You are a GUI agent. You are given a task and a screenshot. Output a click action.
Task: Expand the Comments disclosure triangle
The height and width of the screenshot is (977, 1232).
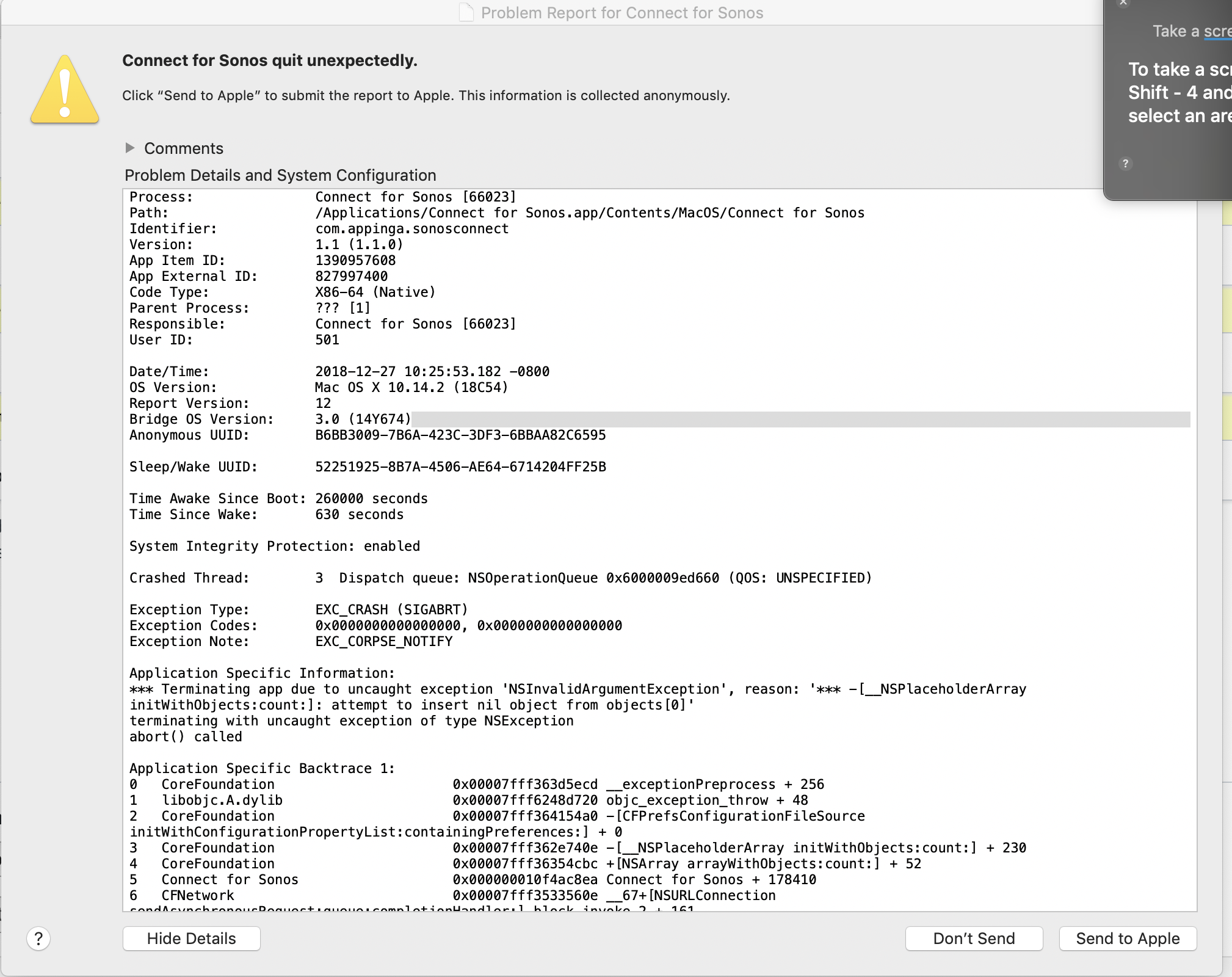tap(129, 148)
